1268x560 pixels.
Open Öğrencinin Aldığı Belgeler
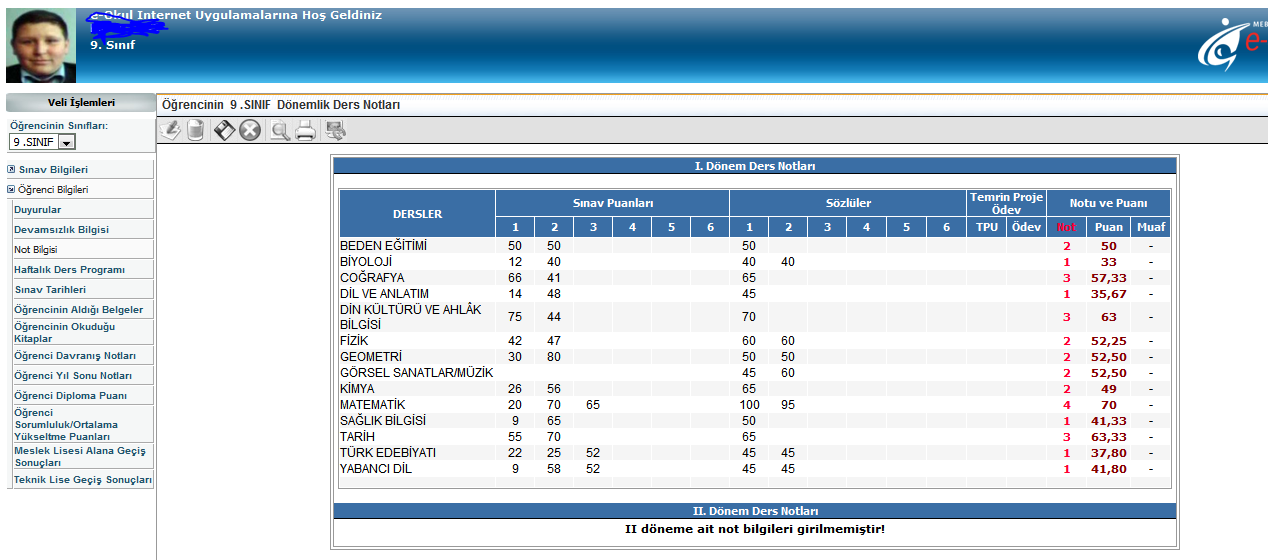(x=78, y=309)
